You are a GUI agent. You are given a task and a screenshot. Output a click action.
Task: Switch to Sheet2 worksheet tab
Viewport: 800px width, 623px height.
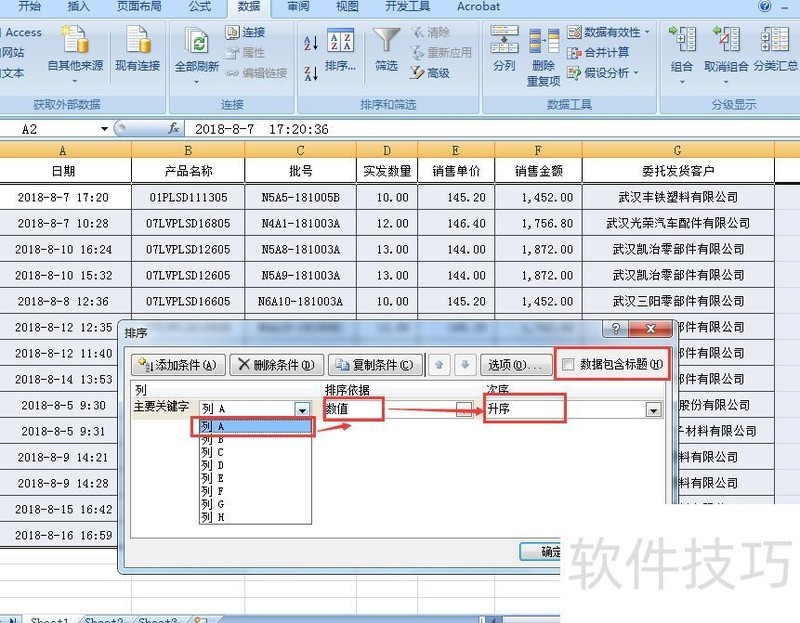click(x=104, y=619)
